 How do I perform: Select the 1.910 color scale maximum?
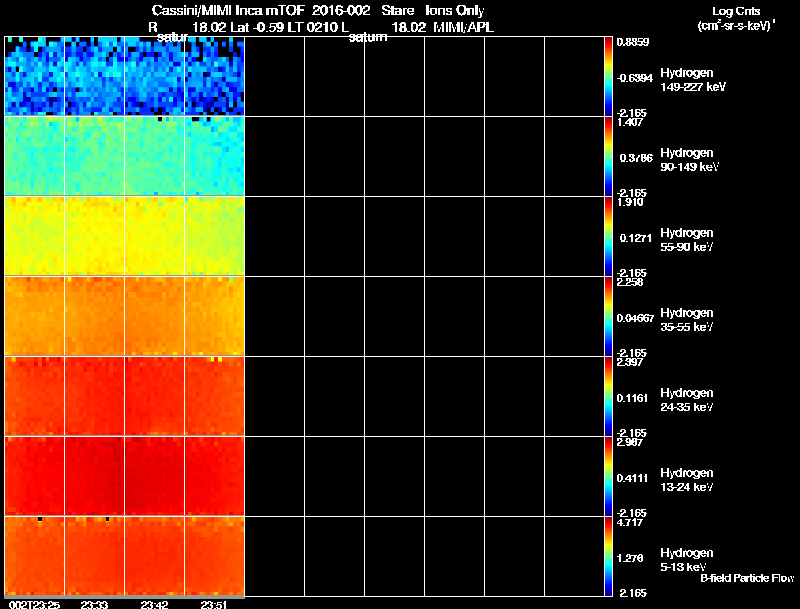click(x=630, y=202)
